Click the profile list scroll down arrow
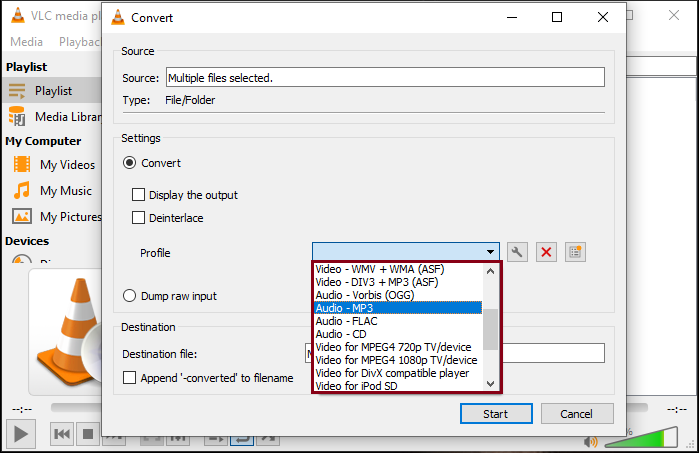 point(490,384)
